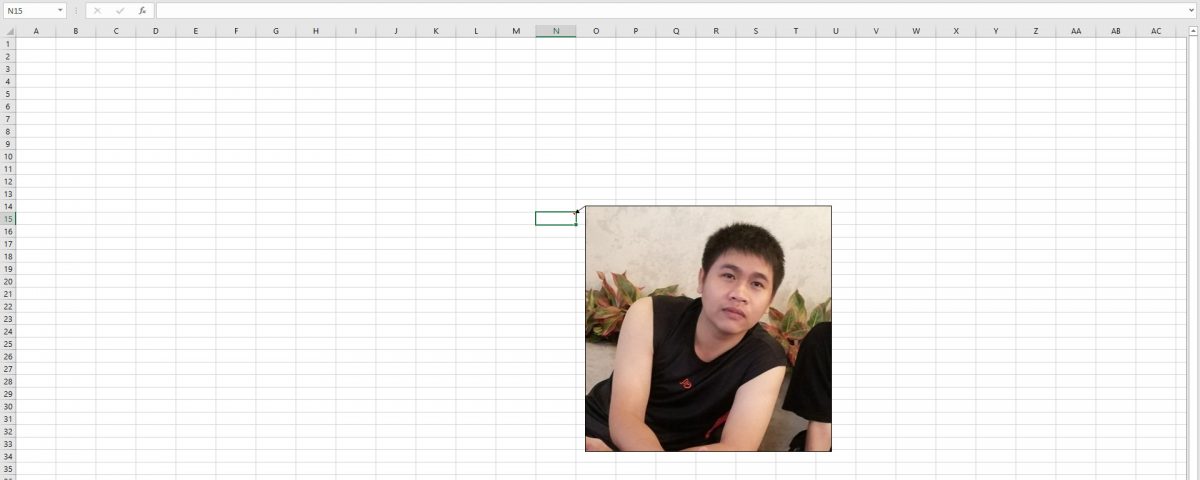
Task: Click the Enter checkmark icon in formula bar
Action: pyautogui.click(x=120, y=11)
